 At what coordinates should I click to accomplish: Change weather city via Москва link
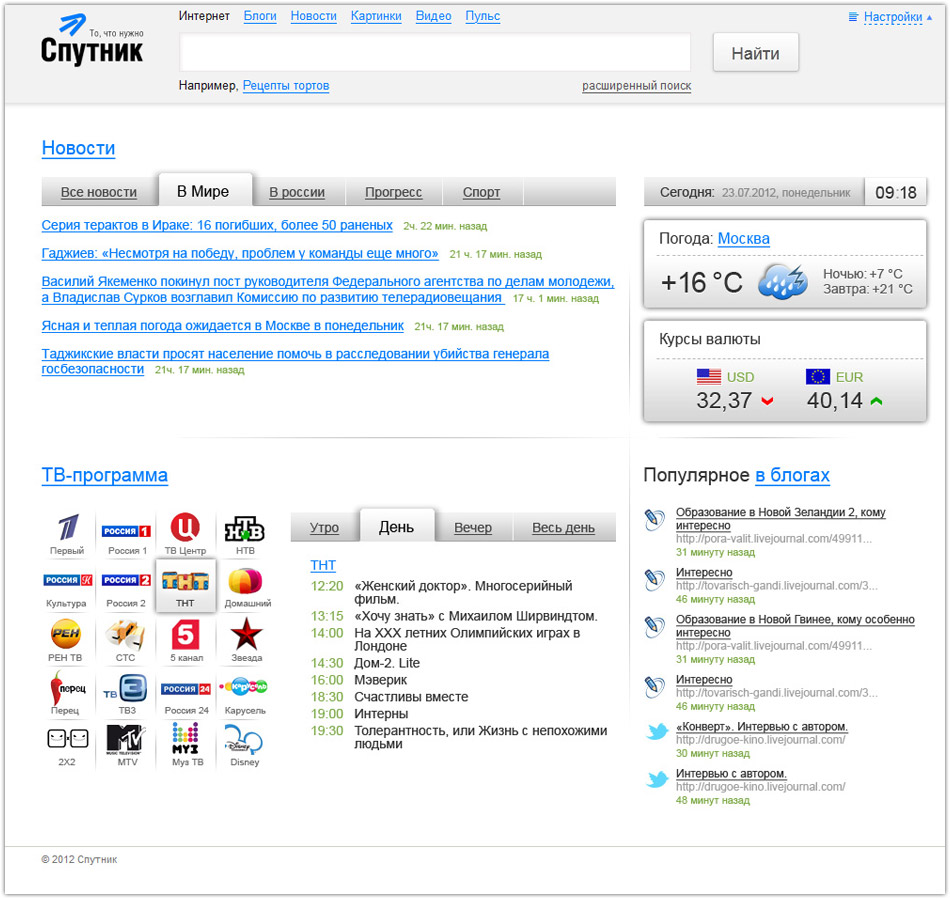[743, 239]
